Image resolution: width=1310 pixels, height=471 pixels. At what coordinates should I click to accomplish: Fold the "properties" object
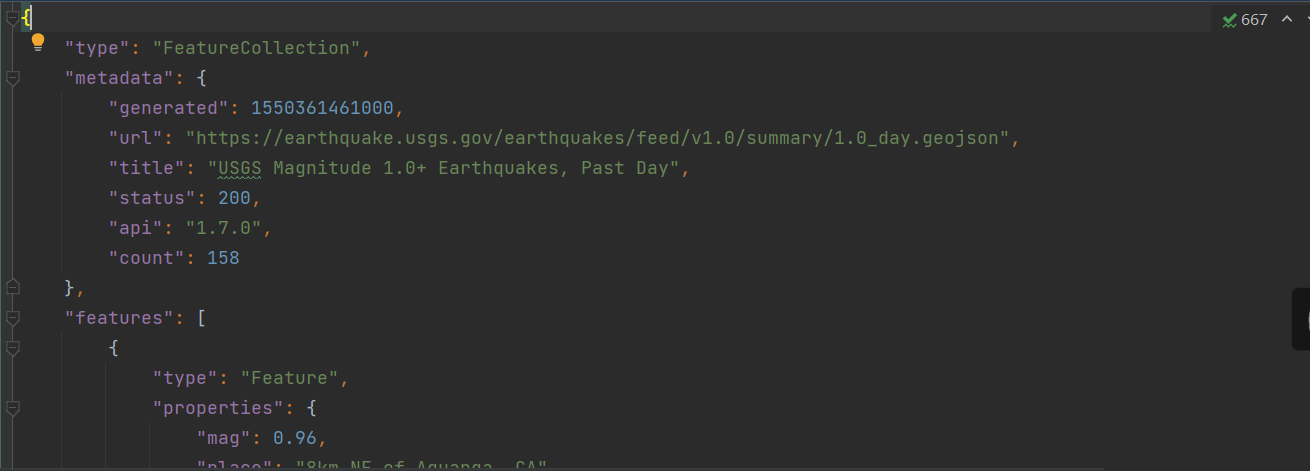[12, 408]
